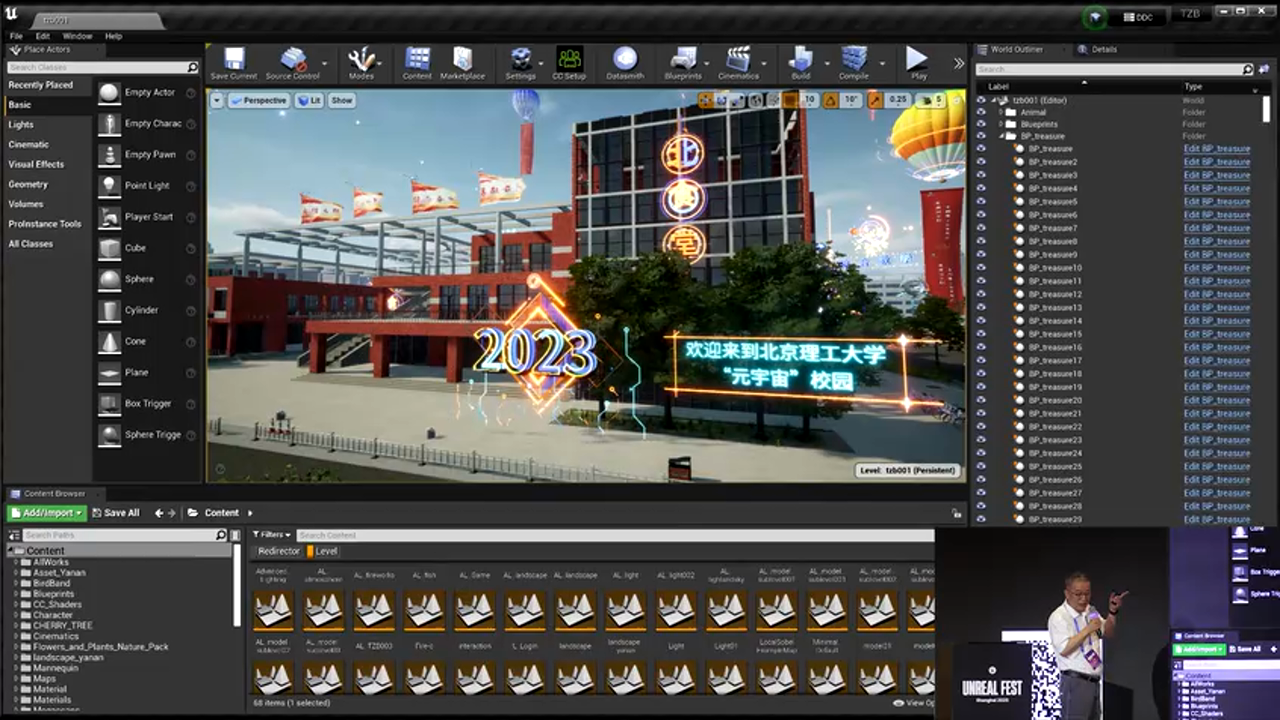
Task: Open the Filters dropdown in Content Browser
Action: (x=270, y=535)
